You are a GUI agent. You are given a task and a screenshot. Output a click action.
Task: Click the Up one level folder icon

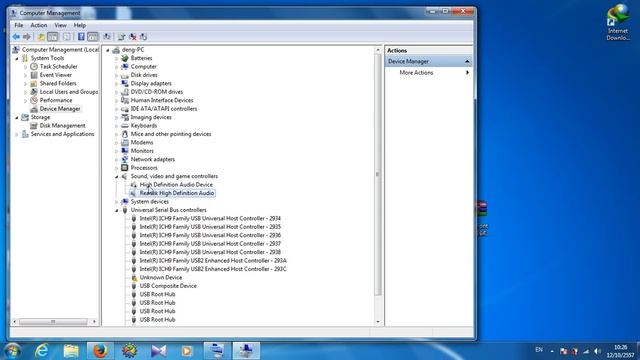coord(41,37)
